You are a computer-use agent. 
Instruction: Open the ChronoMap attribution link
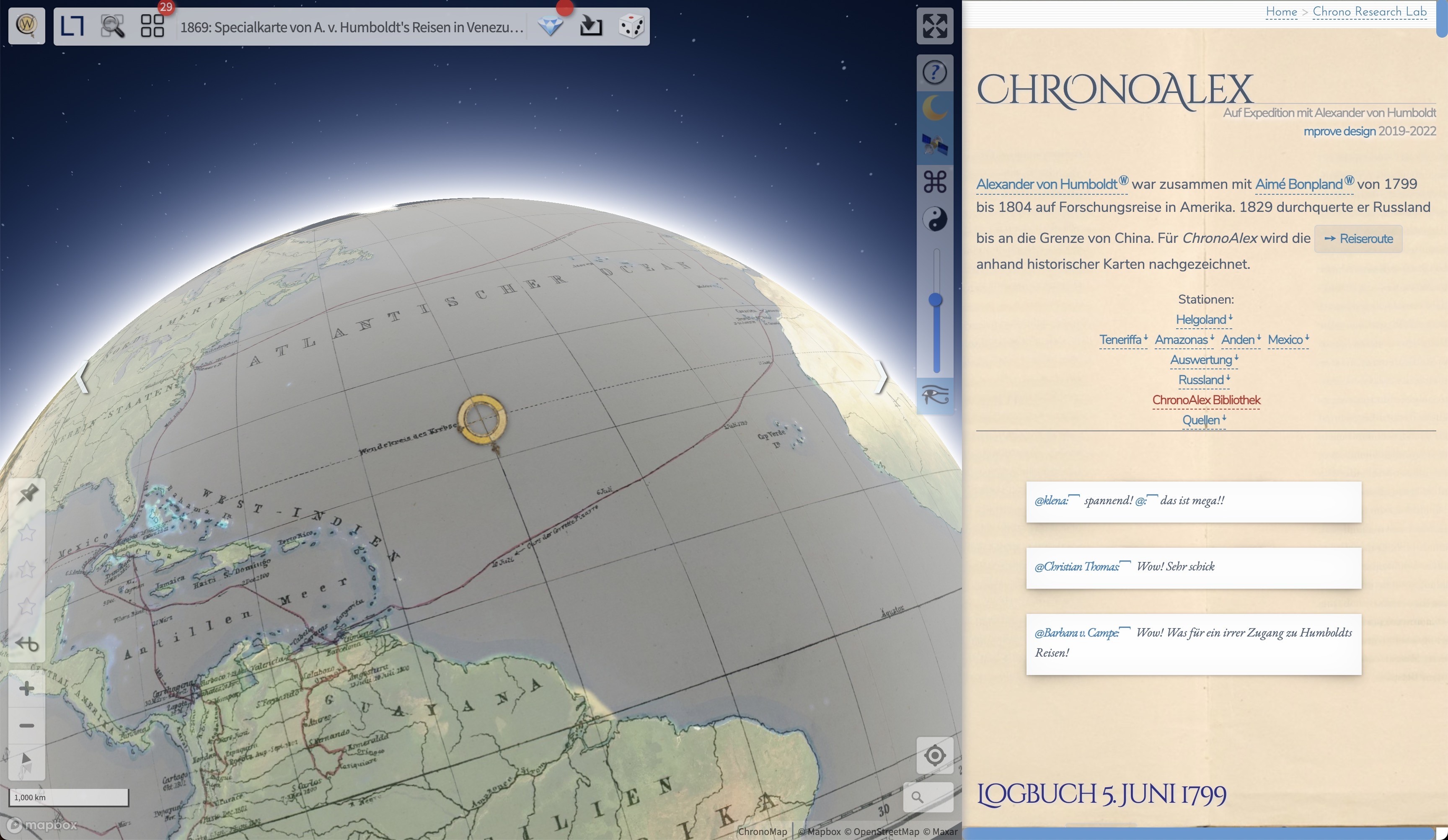(x=762, y=831)
